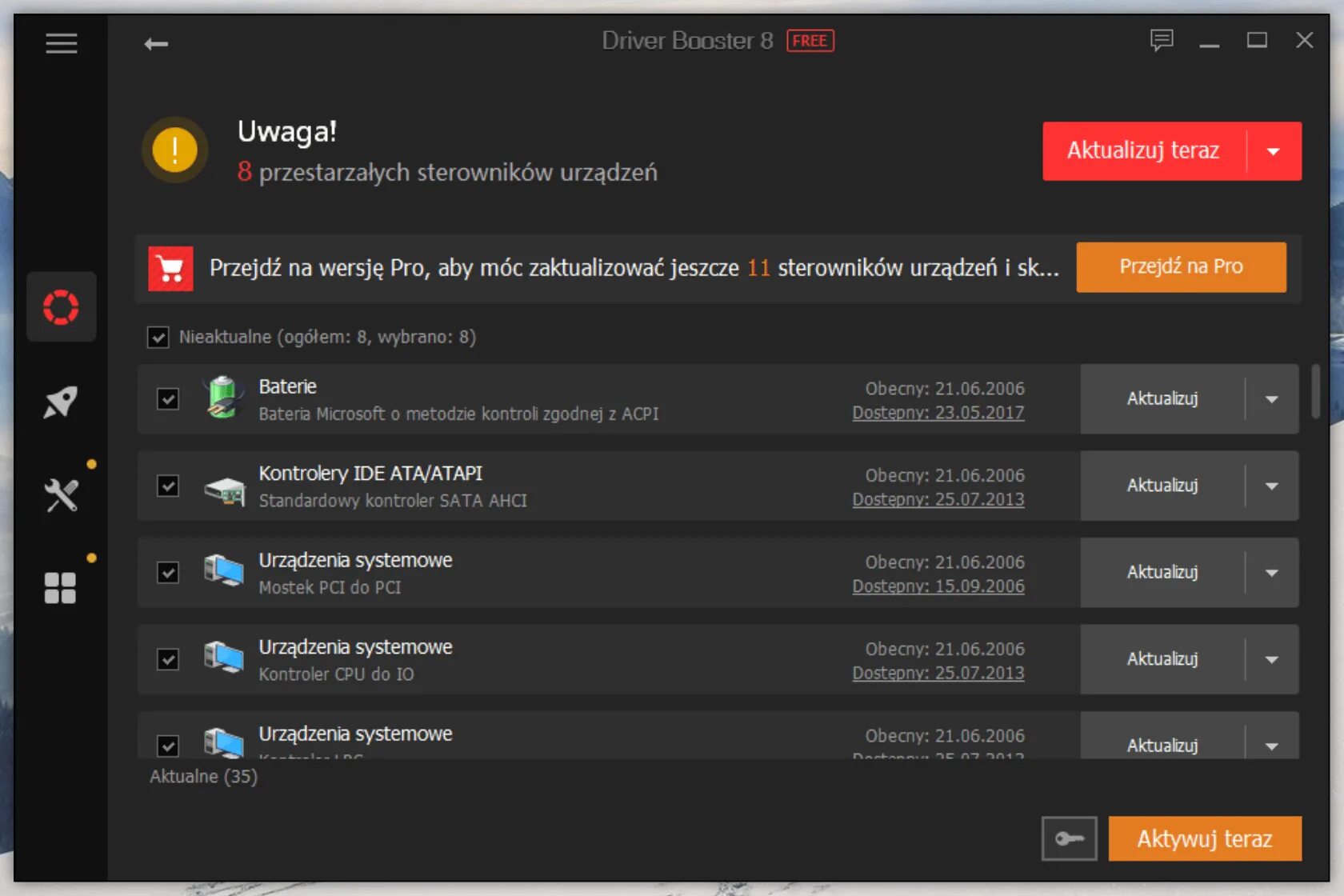
Task: Click the Aktualizuj teraz button
Action: tap(1144, 151)
